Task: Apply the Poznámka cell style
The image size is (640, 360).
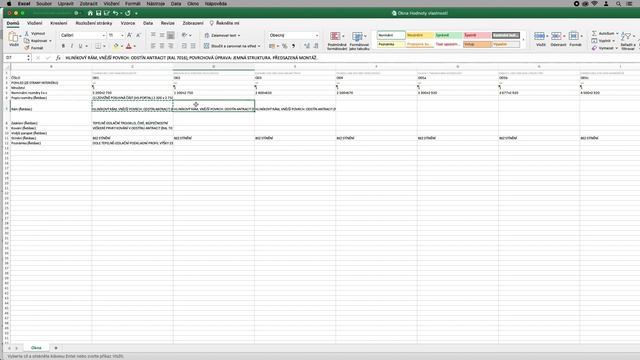Action: (391, 44)
